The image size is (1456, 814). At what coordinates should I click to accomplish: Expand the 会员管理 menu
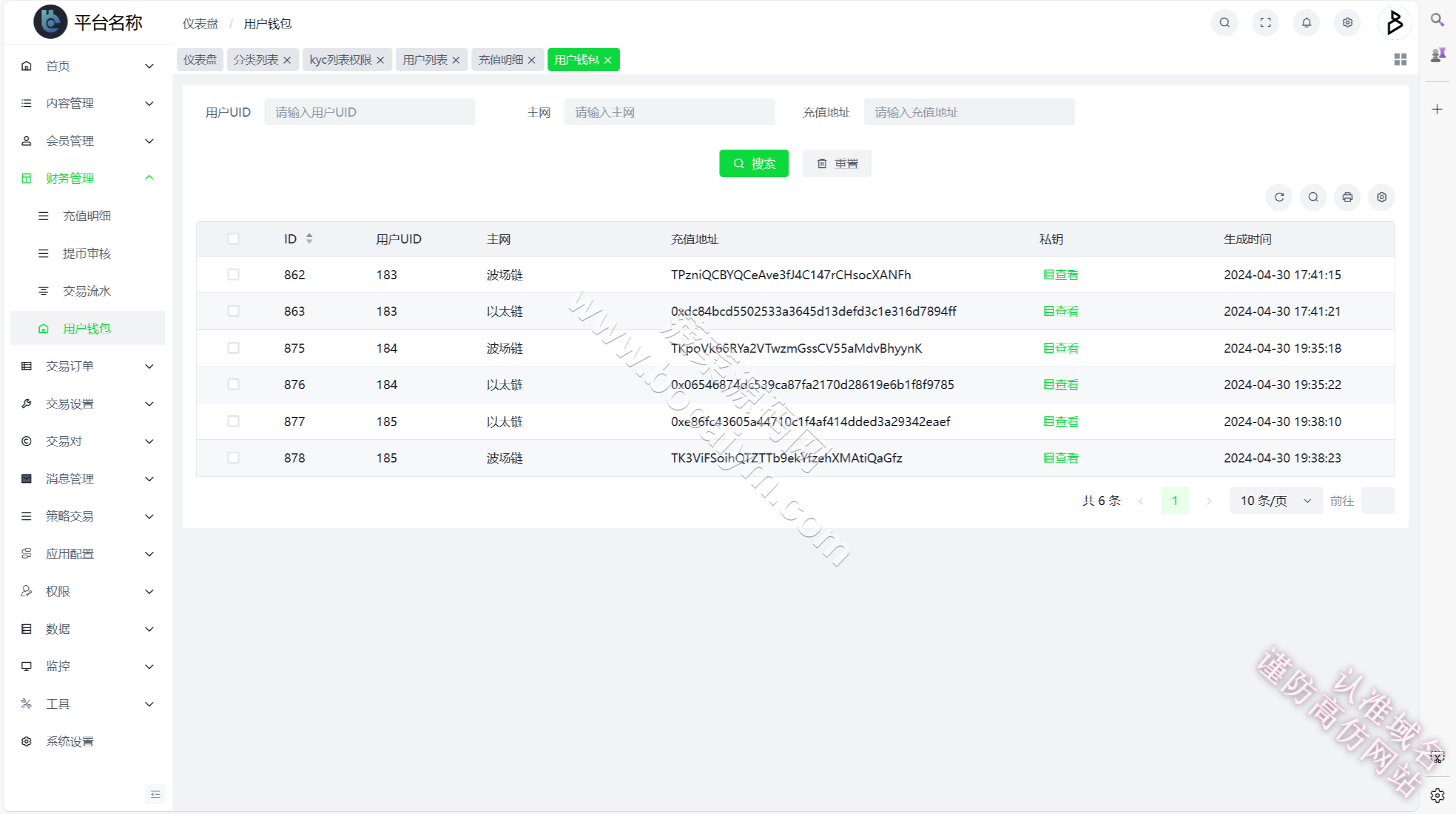click(88, 141)
